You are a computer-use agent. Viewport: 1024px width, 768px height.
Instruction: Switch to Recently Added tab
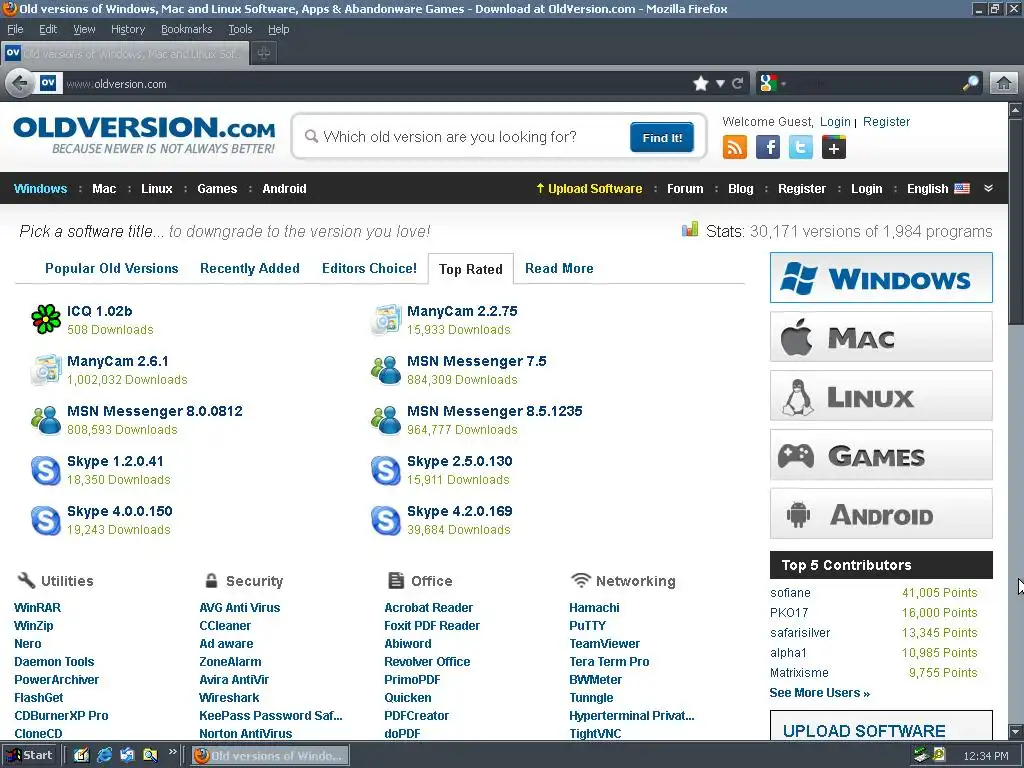(249, 268)
